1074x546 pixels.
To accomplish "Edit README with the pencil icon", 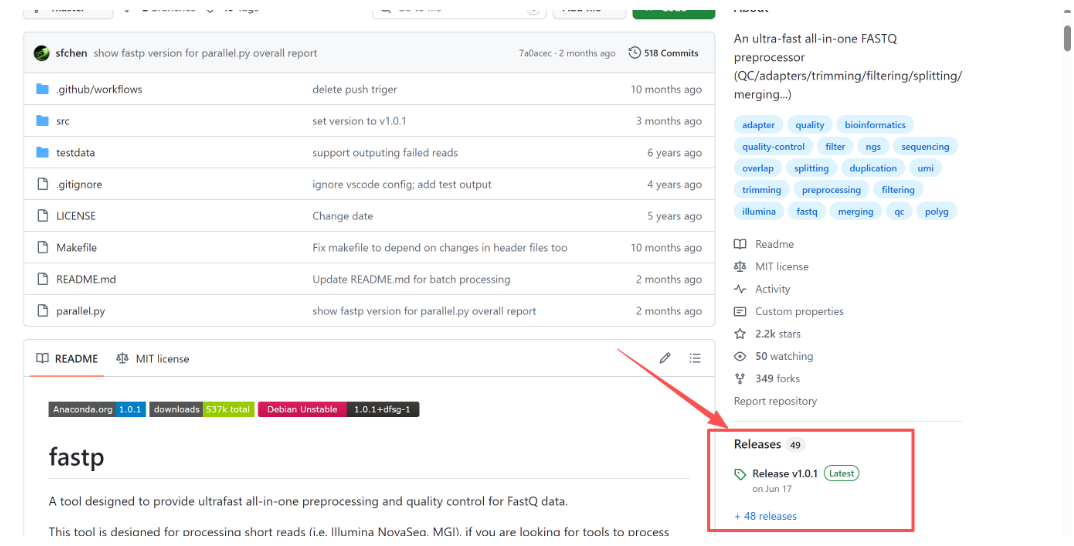I will click(664, 358).
